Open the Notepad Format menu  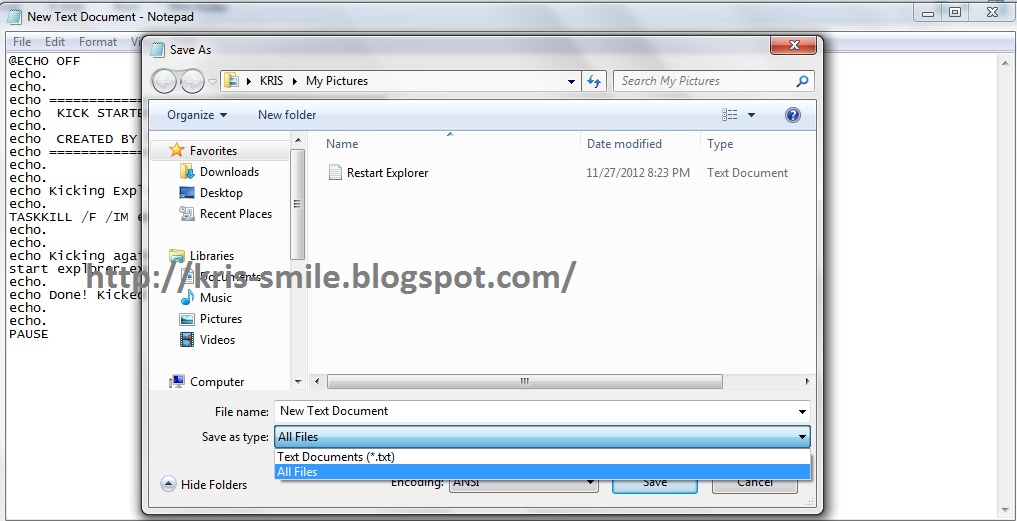[x=98, y=42]
